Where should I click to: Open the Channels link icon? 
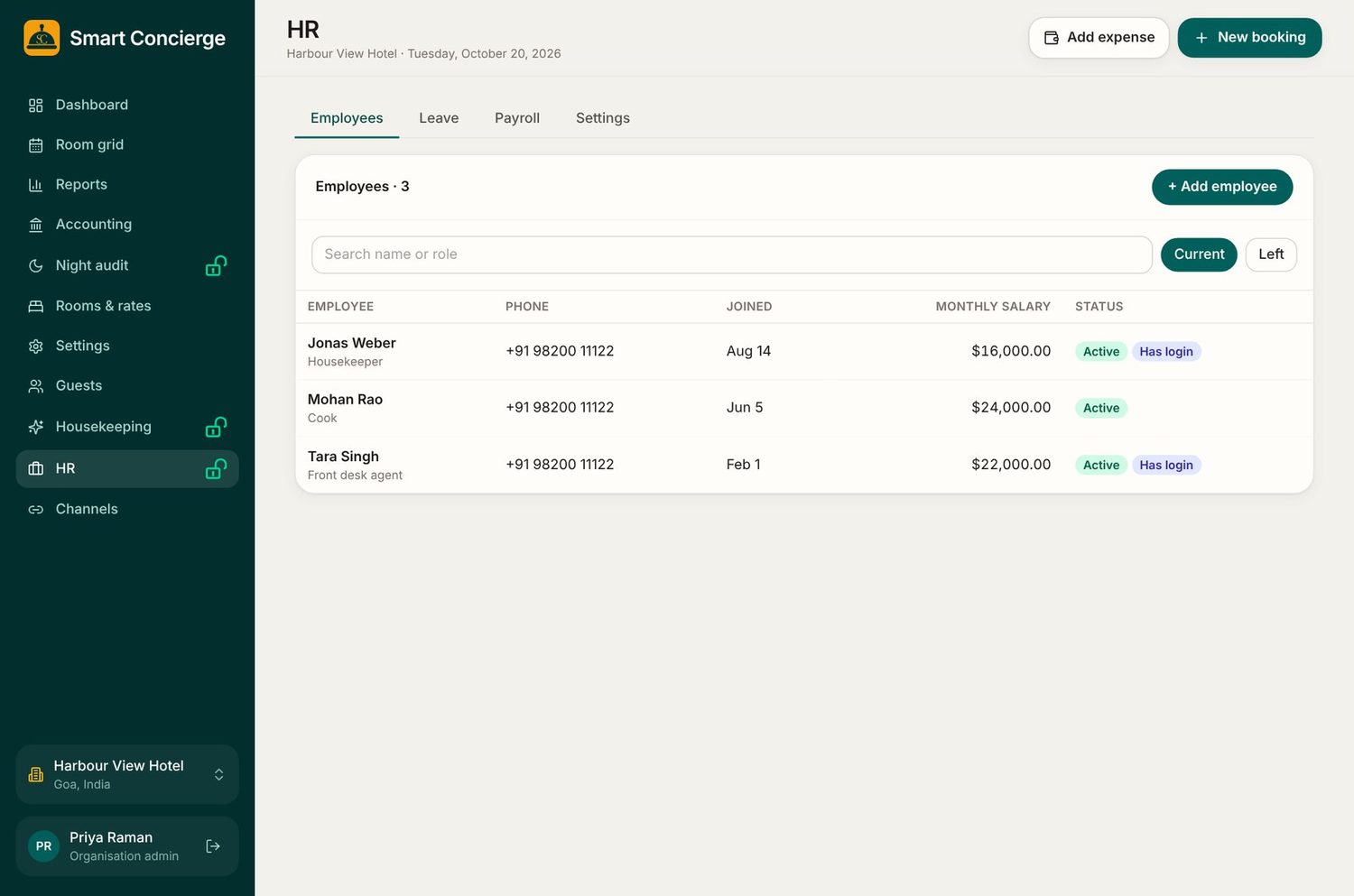[36, 510]
